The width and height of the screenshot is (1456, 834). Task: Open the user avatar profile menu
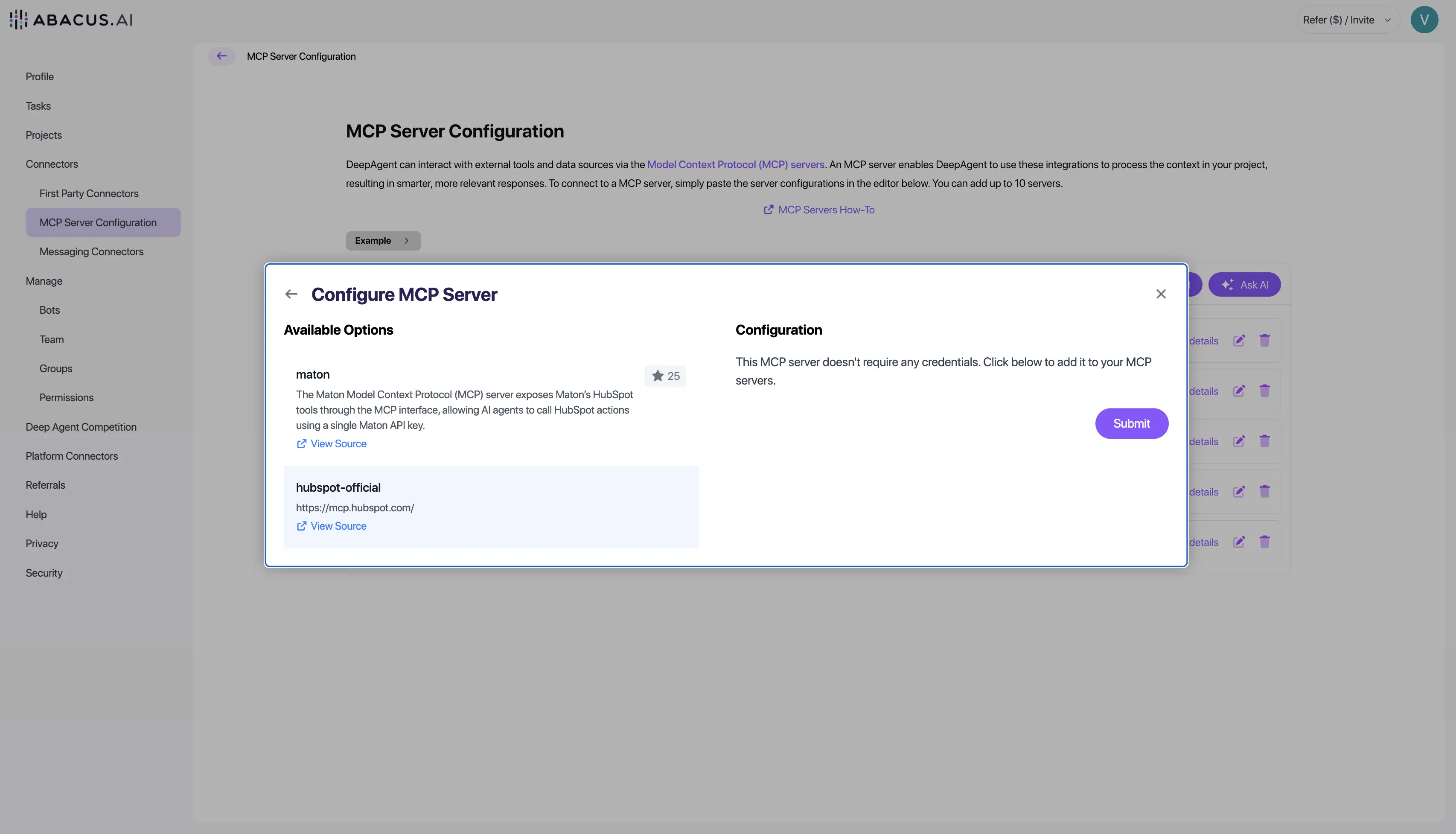click(1424, 19)
